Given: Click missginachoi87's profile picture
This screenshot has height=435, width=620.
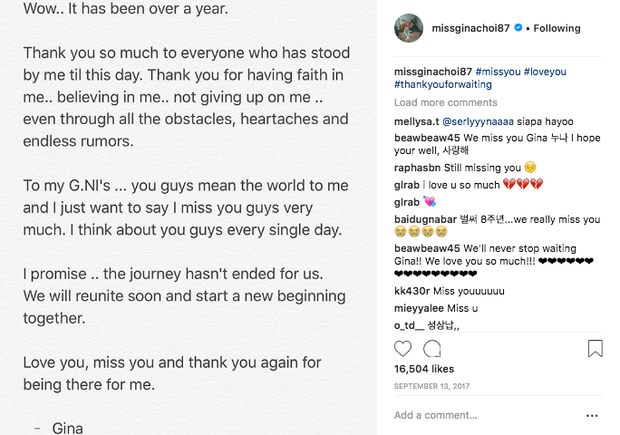Looking at the screenshot, I should [407, 28].
